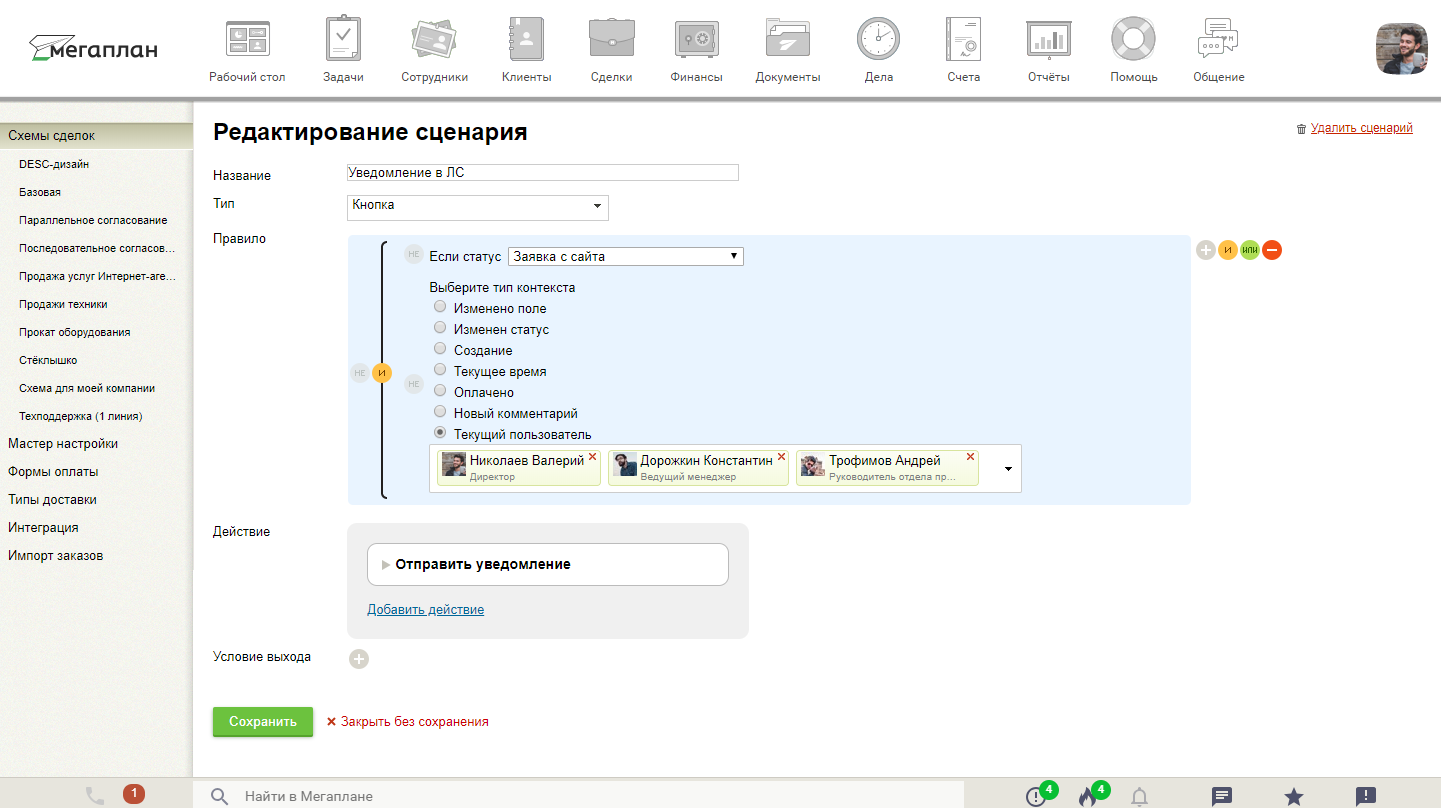Add exit condition with plus icon
The image size is (1441, 808).
[x=359, y=659]
